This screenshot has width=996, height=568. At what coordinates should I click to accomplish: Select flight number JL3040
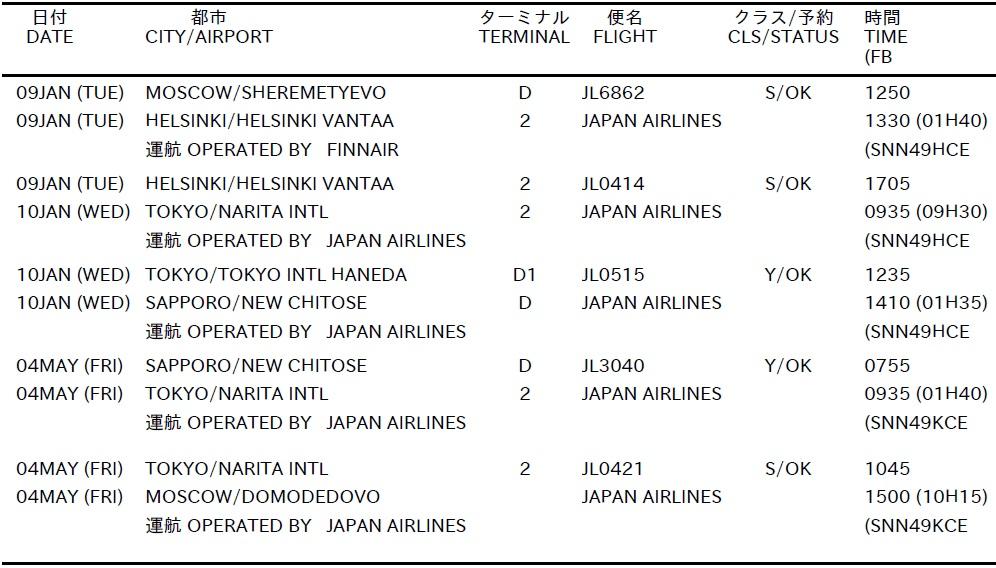click(613, 365)
